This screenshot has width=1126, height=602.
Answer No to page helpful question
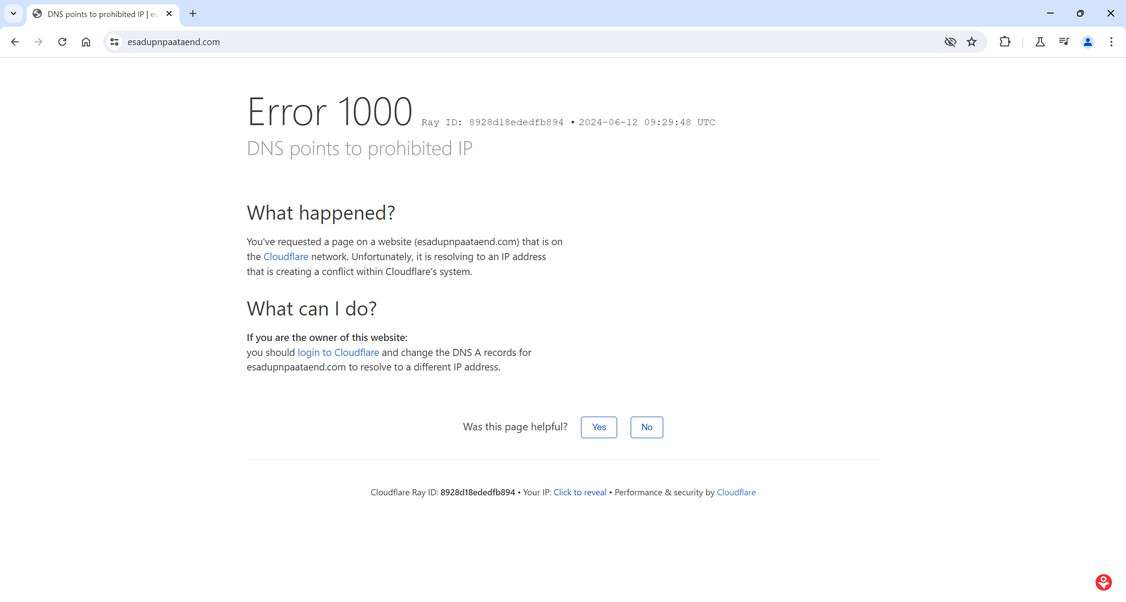646,427
